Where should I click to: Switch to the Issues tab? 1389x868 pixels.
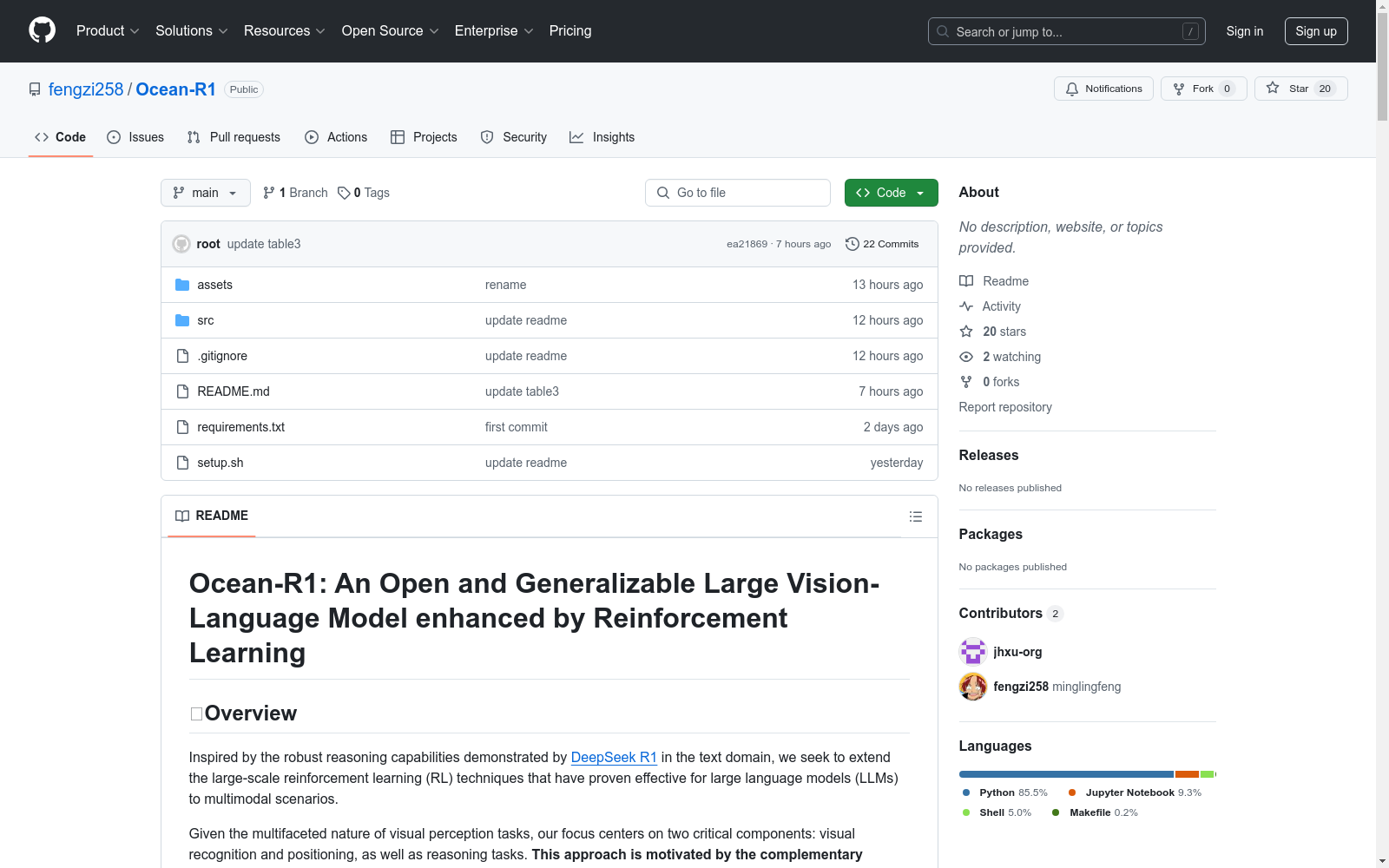pos(135,137)
